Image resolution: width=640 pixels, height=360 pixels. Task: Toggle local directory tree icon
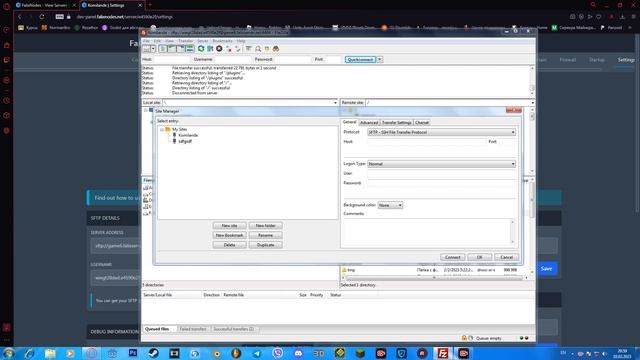click(x=171, y=49)
